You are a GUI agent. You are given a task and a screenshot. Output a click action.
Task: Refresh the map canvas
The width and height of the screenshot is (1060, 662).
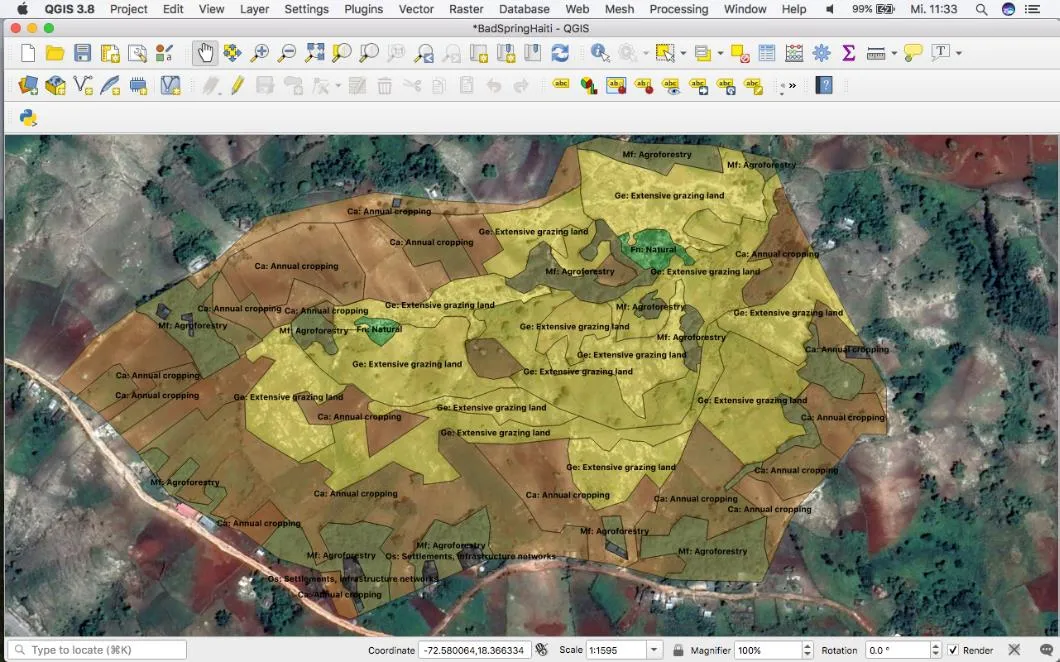pos(560,53)
